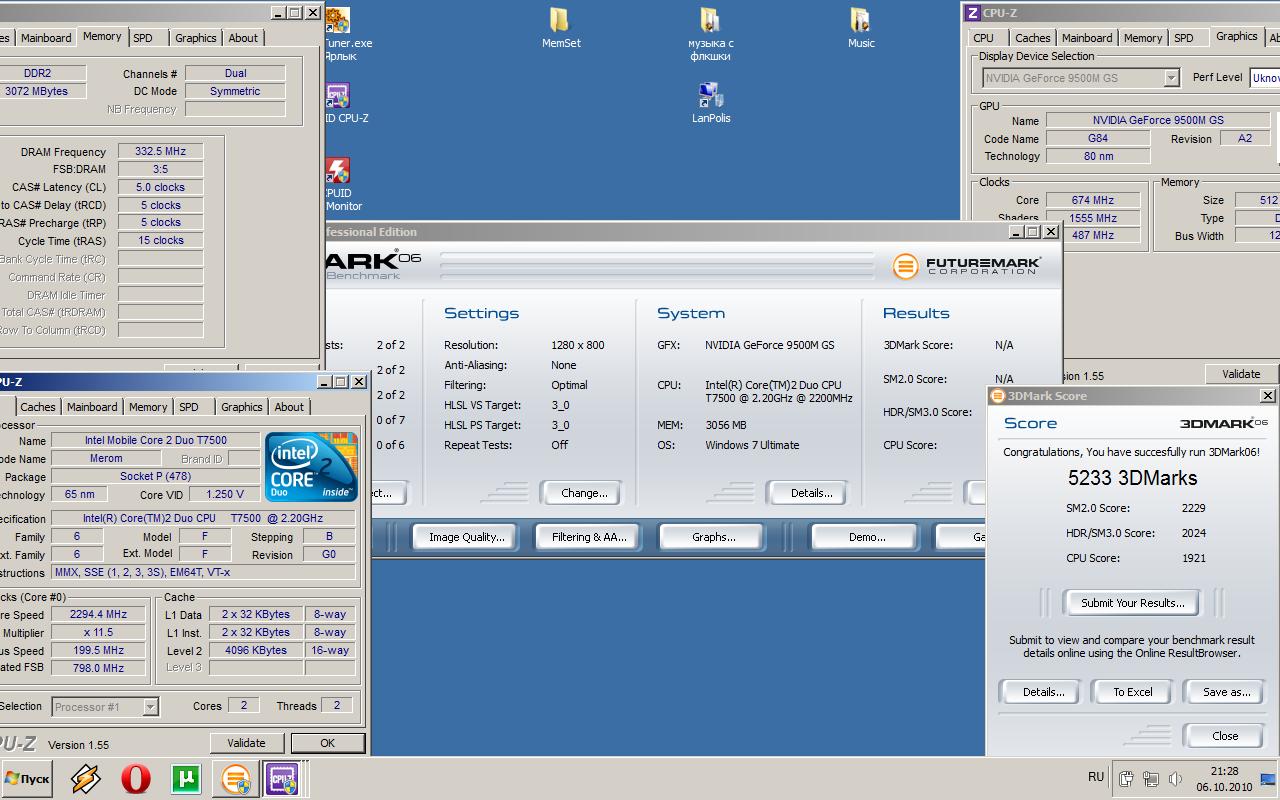This screenshot has height=800, width=1280.
Task: Open Memory tab in the CPU-Z processor window
Action: pos(148,407)
